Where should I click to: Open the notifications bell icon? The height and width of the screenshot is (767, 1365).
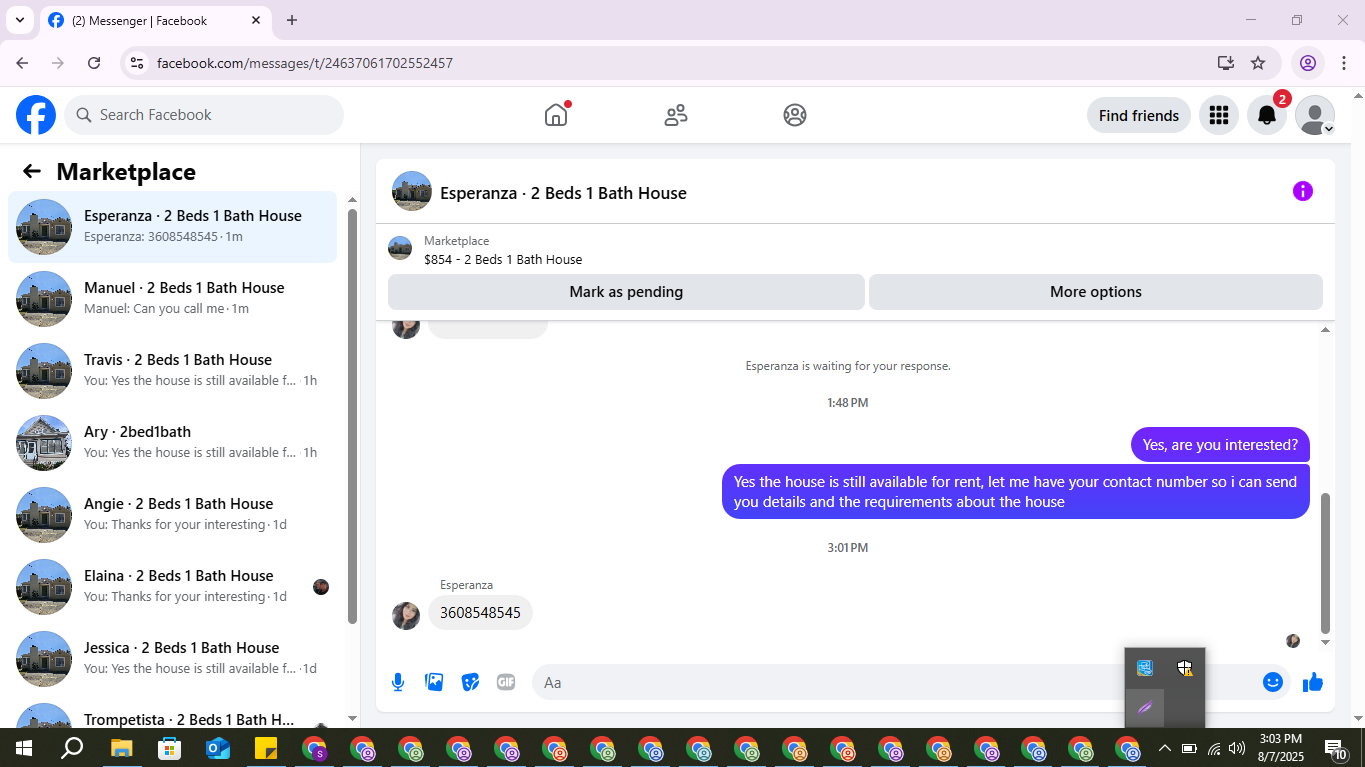pos(1267,115)
